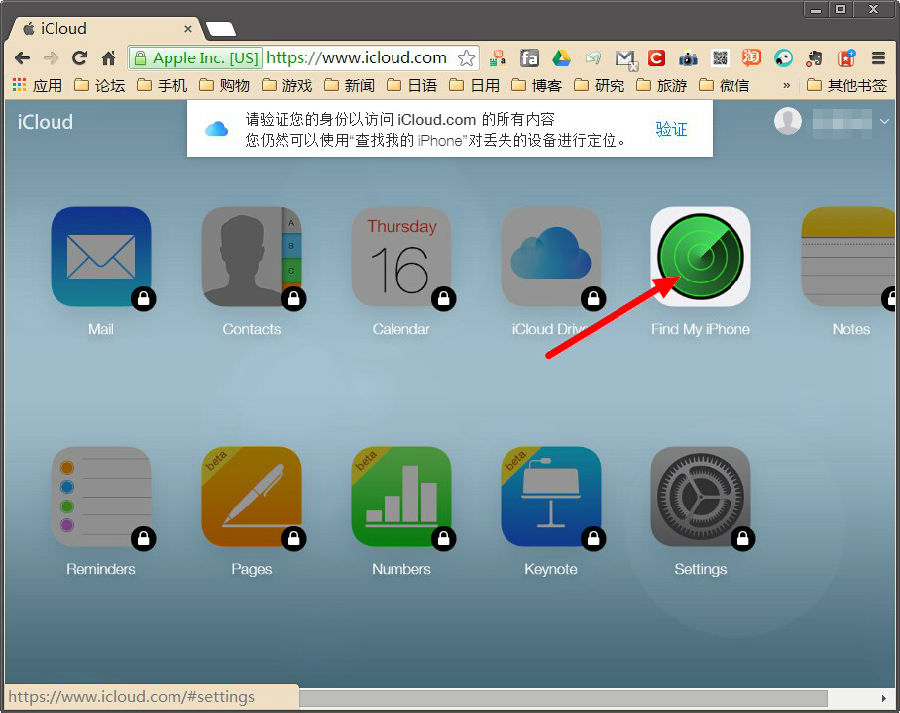Open the 微信 bookmarks folder

tap(724, 86)
